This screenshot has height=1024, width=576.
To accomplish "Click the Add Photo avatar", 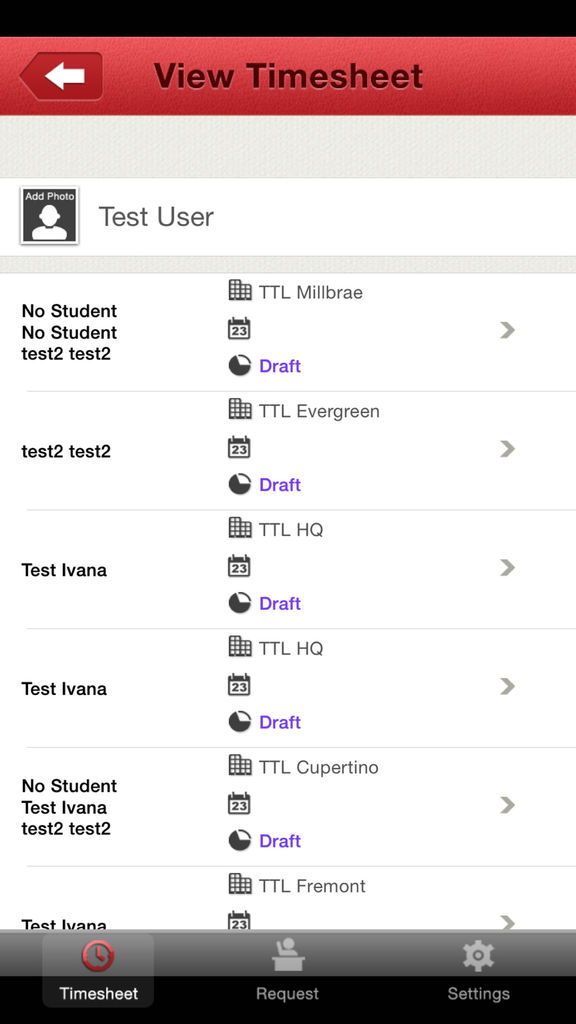I will [x=50, y=216].
